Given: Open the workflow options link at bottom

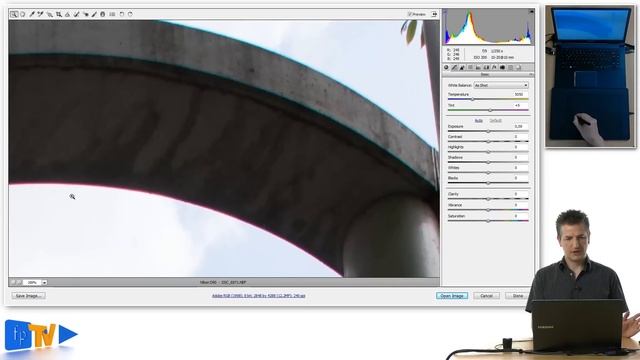Looking at the screenshot, I should [x=258, y=296].
